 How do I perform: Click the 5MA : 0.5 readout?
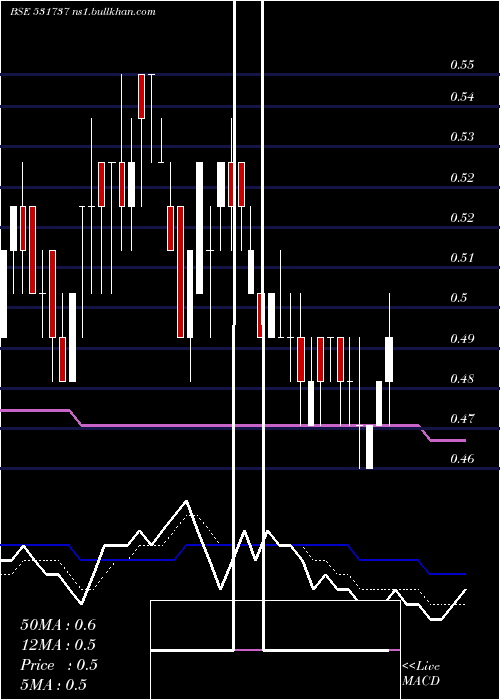54,685
